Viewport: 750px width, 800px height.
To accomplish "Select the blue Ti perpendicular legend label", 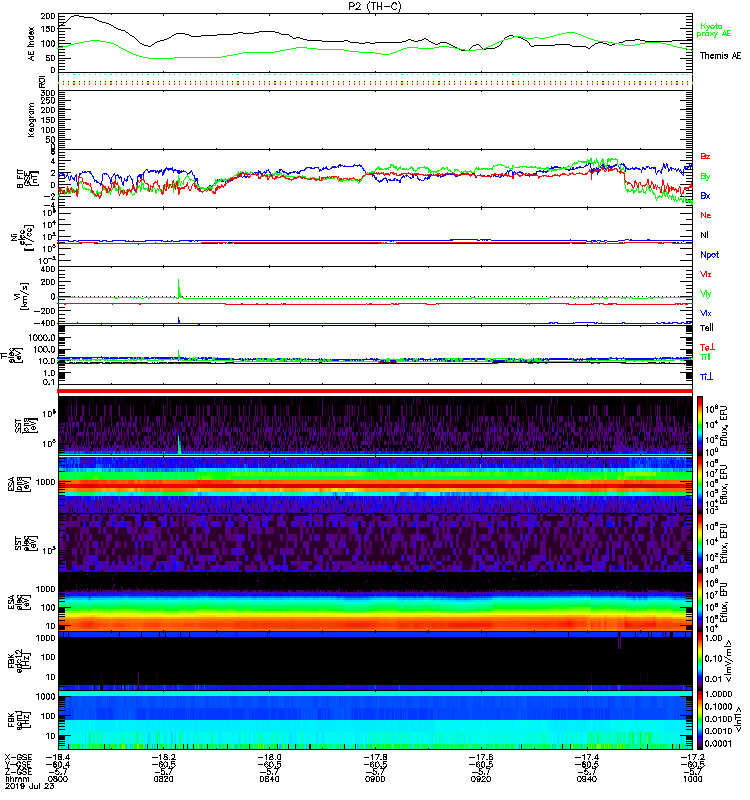I will pyautogui.click(x=706, y=376).
